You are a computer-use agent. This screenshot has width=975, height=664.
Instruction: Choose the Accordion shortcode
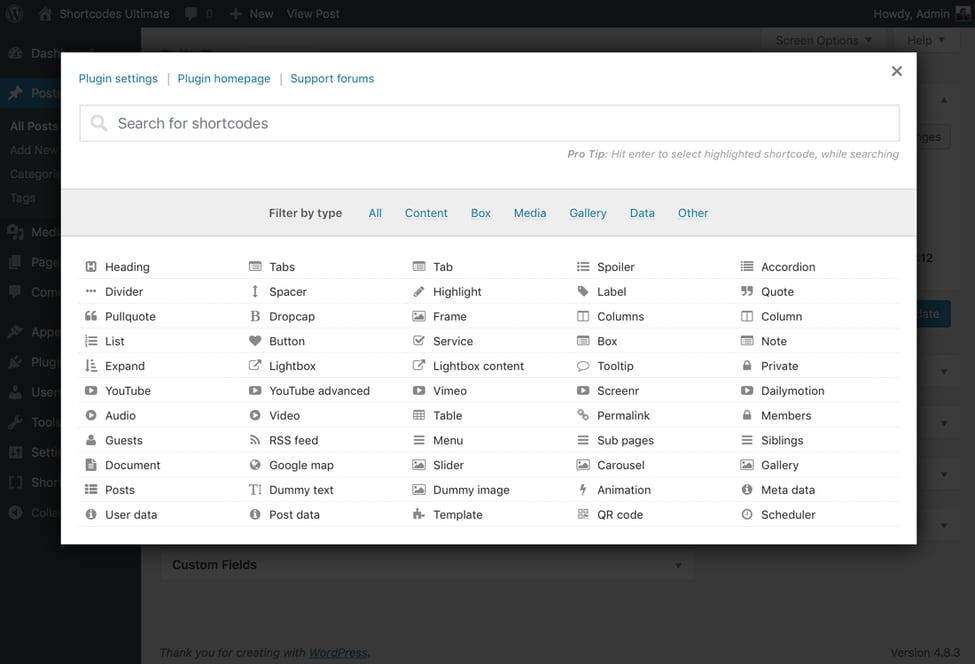[789, 266]
